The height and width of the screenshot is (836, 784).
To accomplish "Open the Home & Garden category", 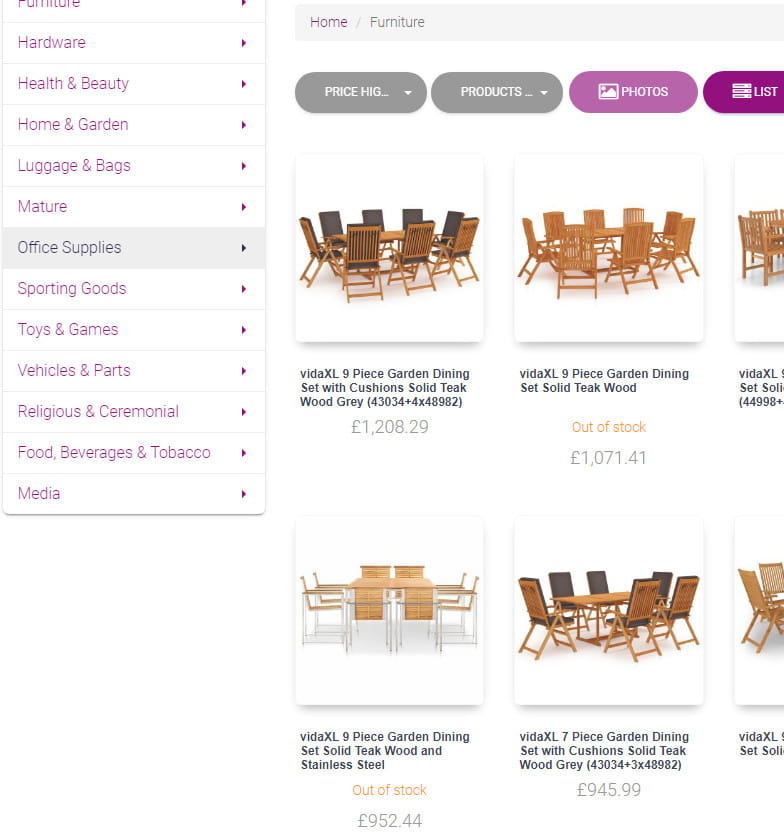I will (x=73, y=125).
